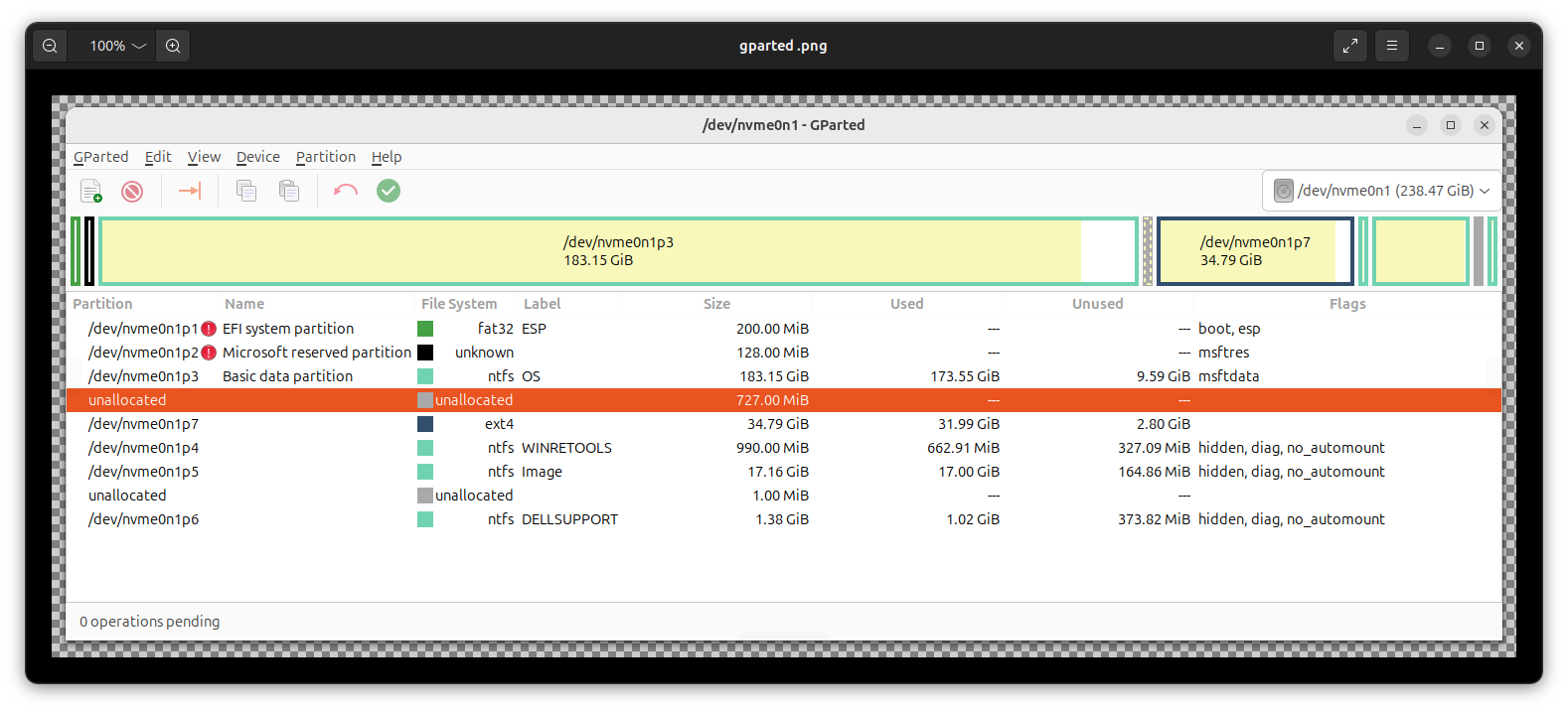Screen dimensions: 1568x712
Task: Zoom out using the image viewer's magnifier icon
Action: tap(50, 46)
